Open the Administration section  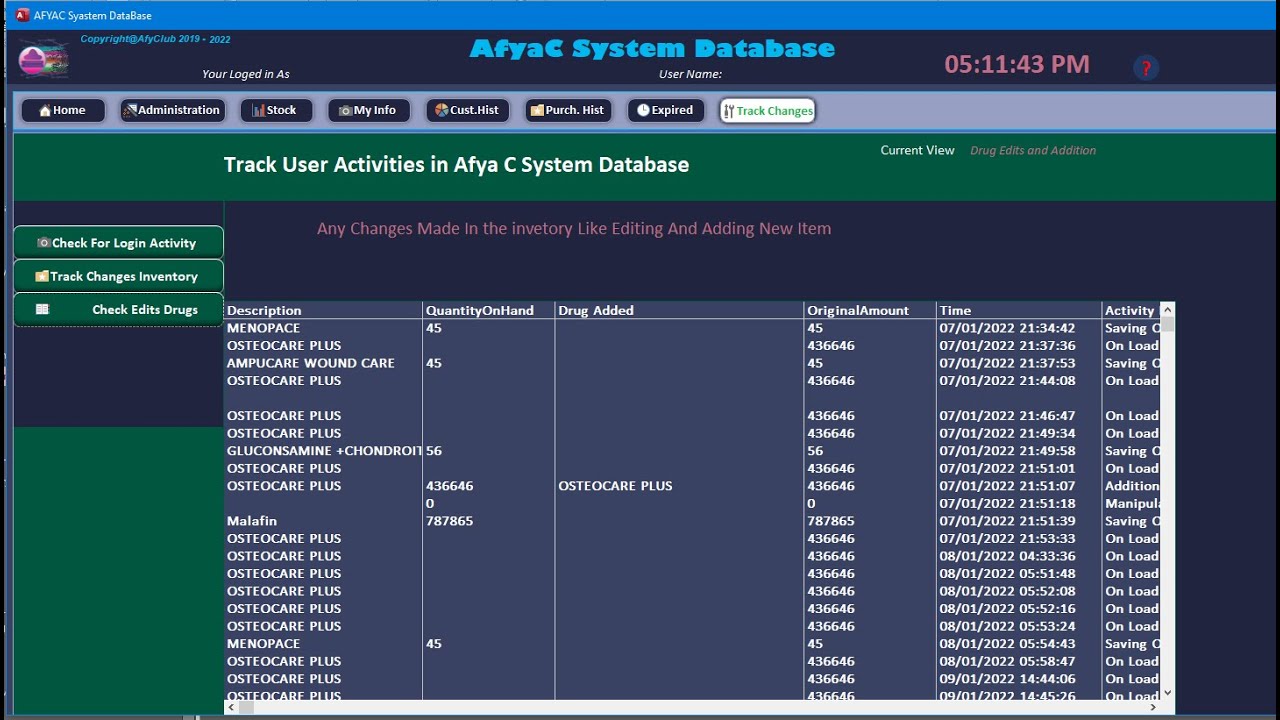[172, 110]
